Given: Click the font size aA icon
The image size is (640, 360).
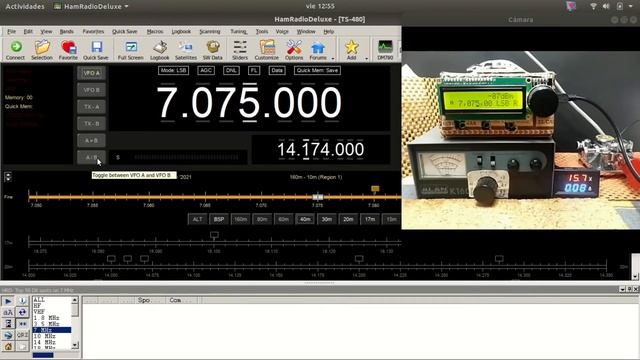Looking at the screenshot, I should [8, 313].
